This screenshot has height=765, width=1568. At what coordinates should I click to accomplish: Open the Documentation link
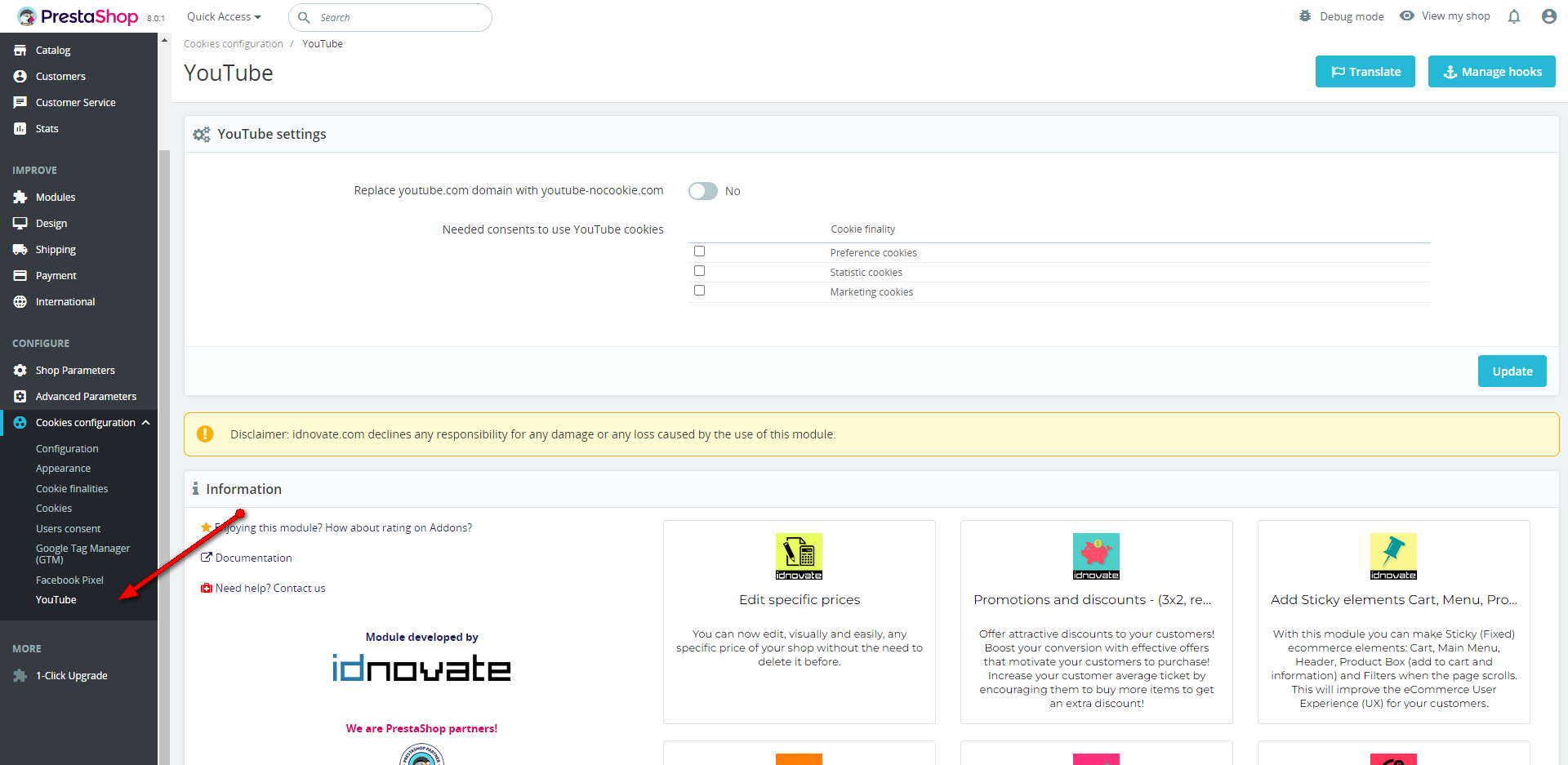[x=254, y=558]
